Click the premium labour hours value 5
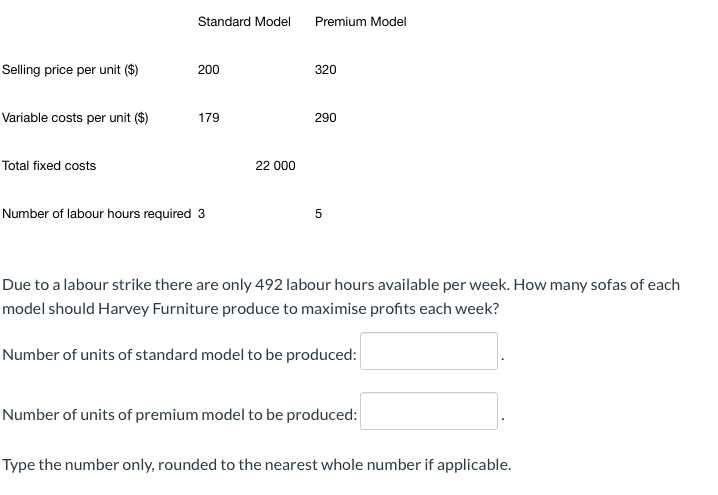The width and height of the screenshot is (718, 495). click(318, 214)
